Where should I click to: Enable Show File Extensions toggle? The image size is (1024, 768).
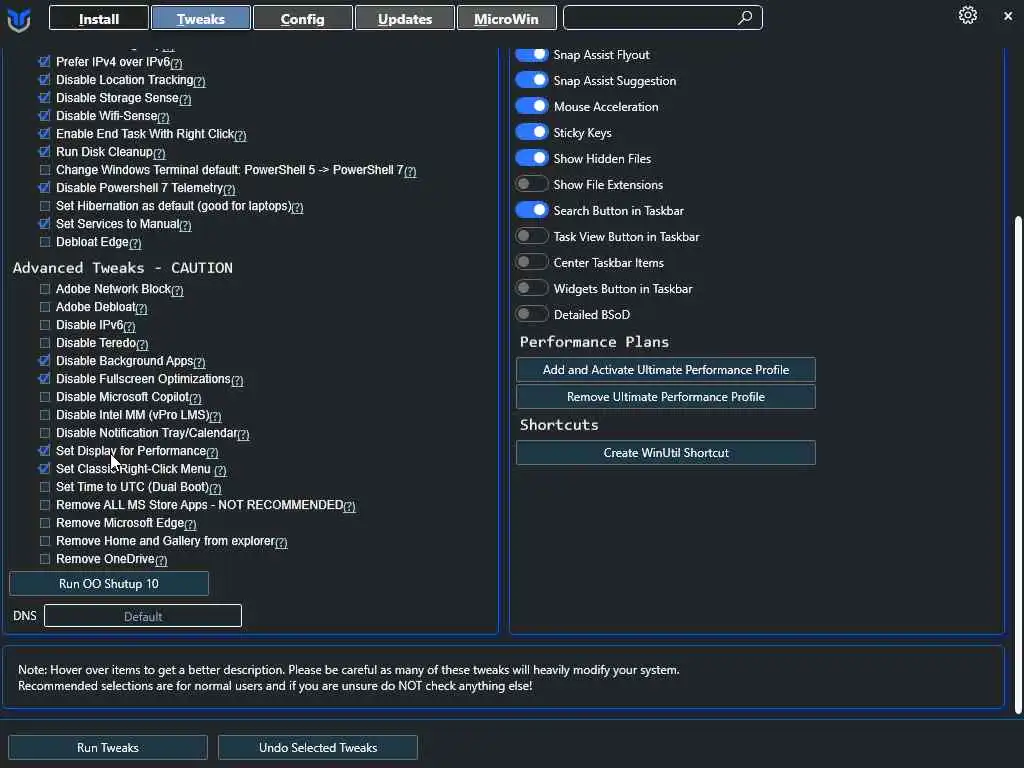(x=532, y=184)
